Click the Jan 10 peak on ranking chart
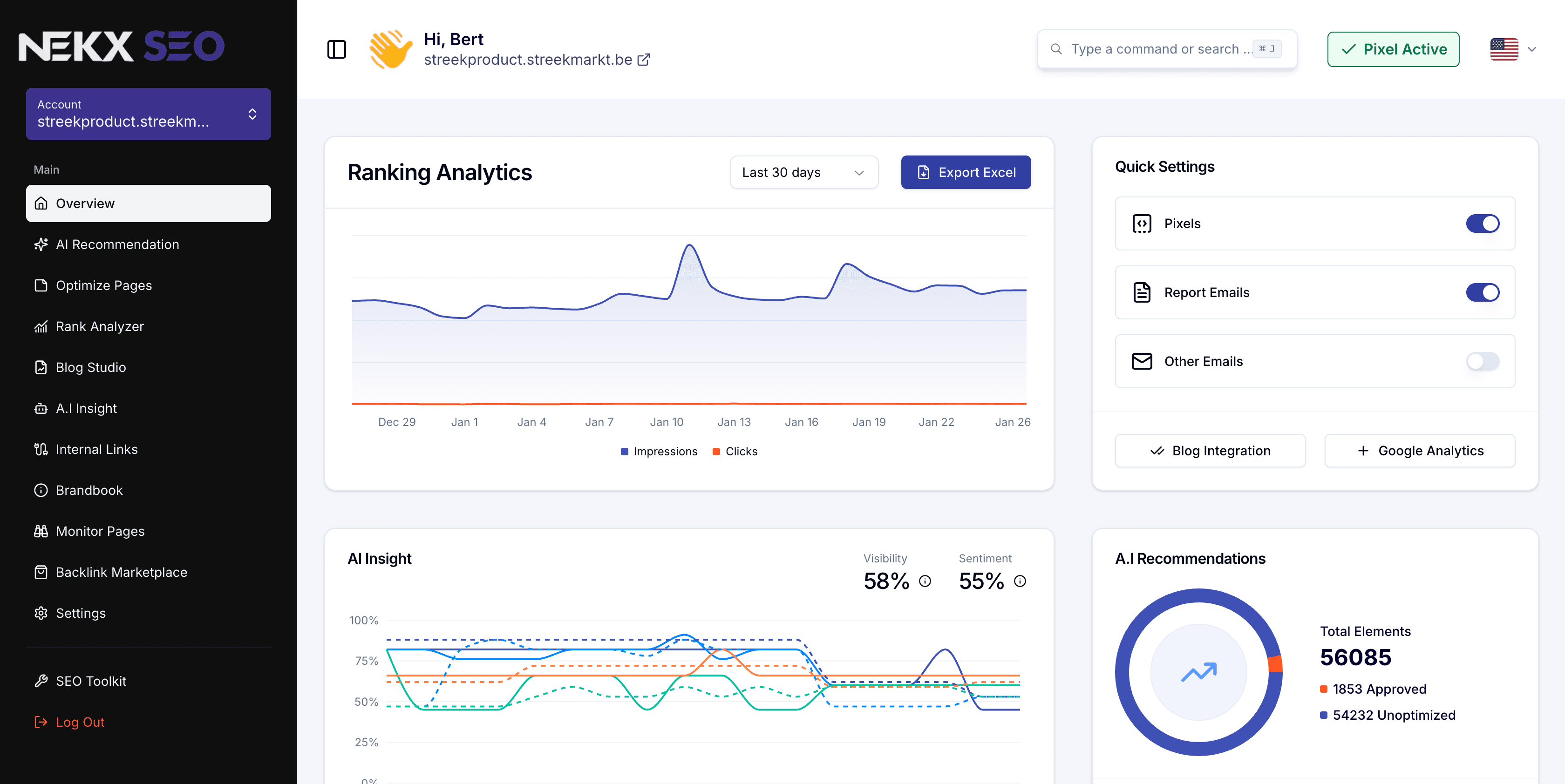Screen dimensions: 1565x784 coord(689,245)
